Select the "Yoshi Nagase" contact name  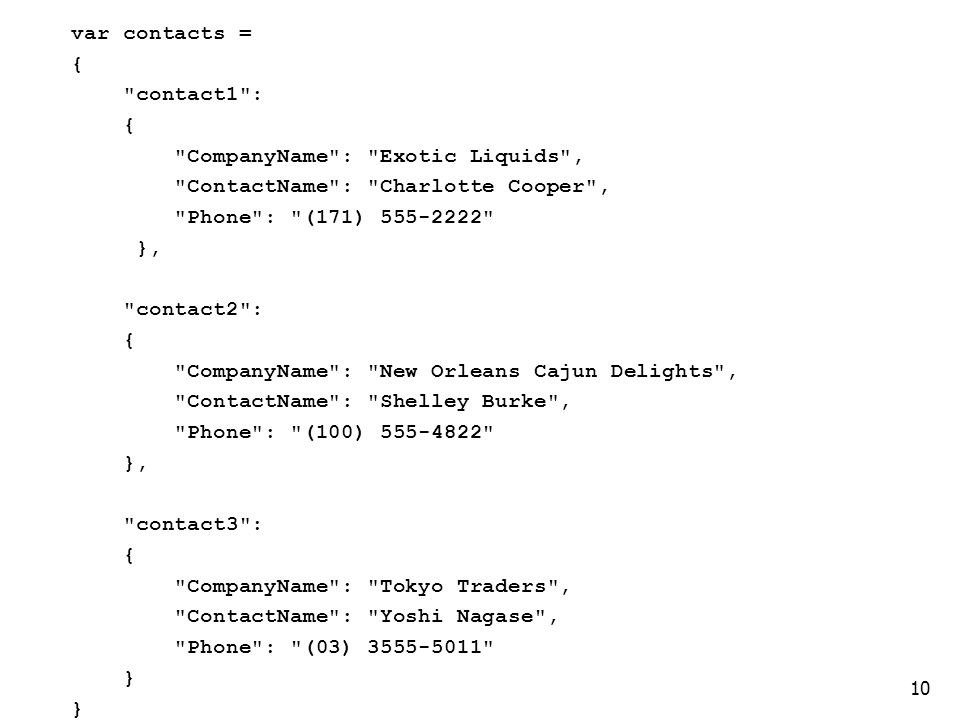click(457, 617)
